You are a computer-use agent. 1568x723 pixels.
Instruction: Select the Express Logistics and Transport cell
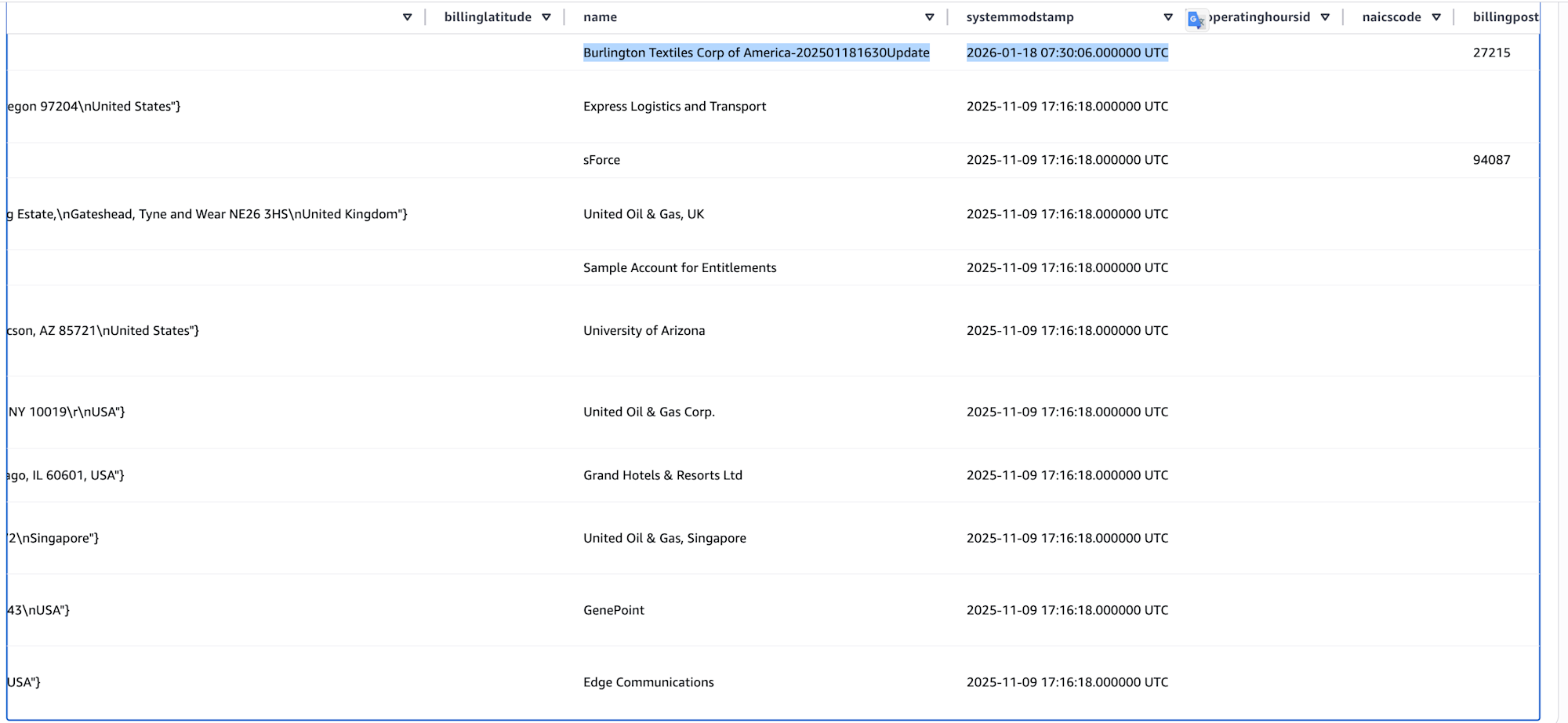(675, 106)
